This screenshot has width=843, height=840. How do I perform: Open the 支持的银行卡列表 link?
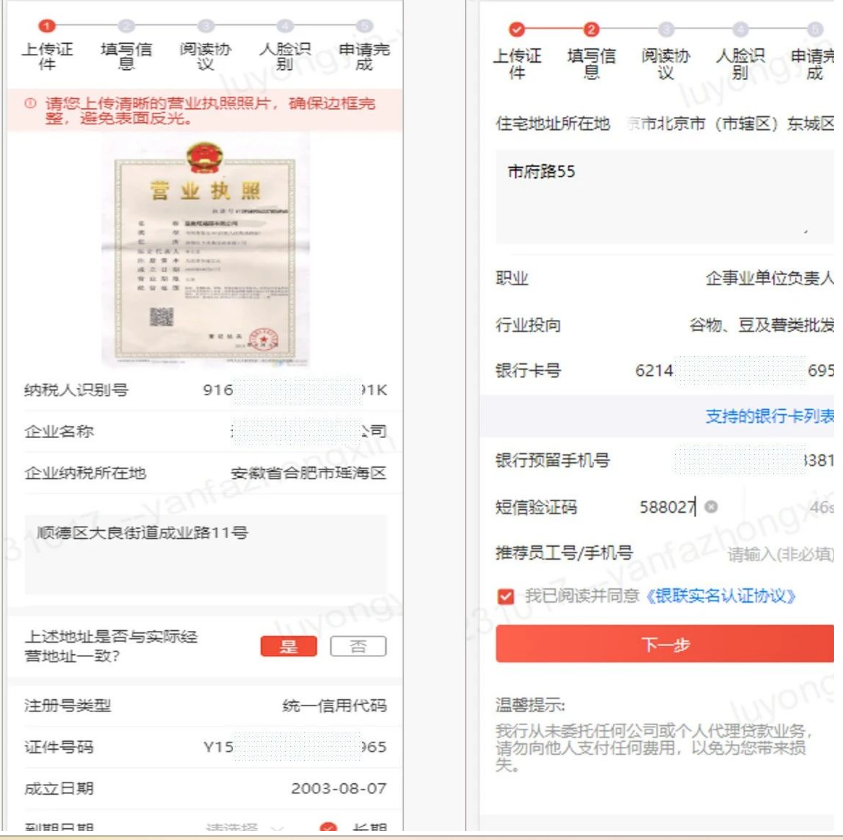coord(769,416)
